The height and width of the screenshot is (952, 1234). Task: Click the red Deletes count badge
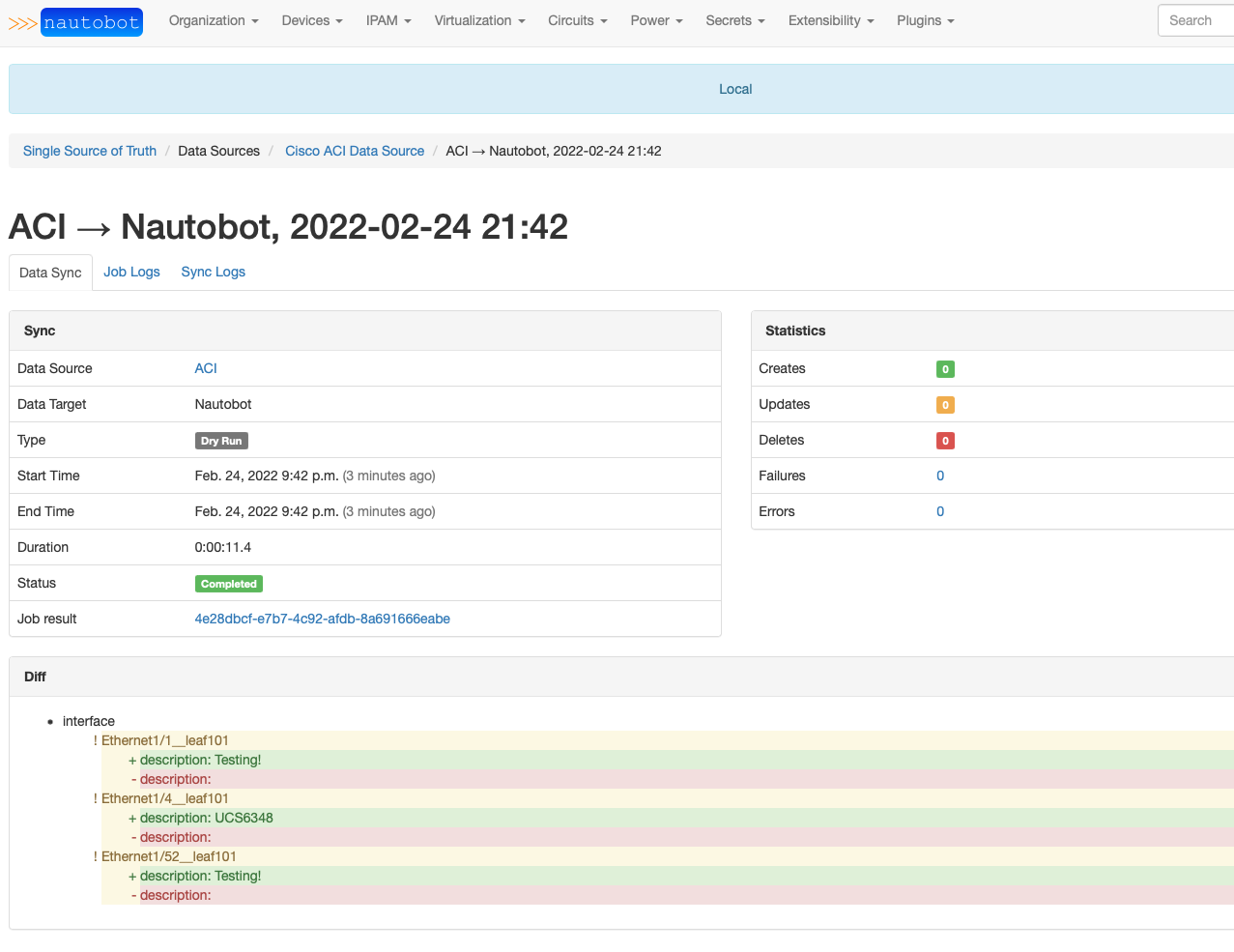click(x=945, y=441)
